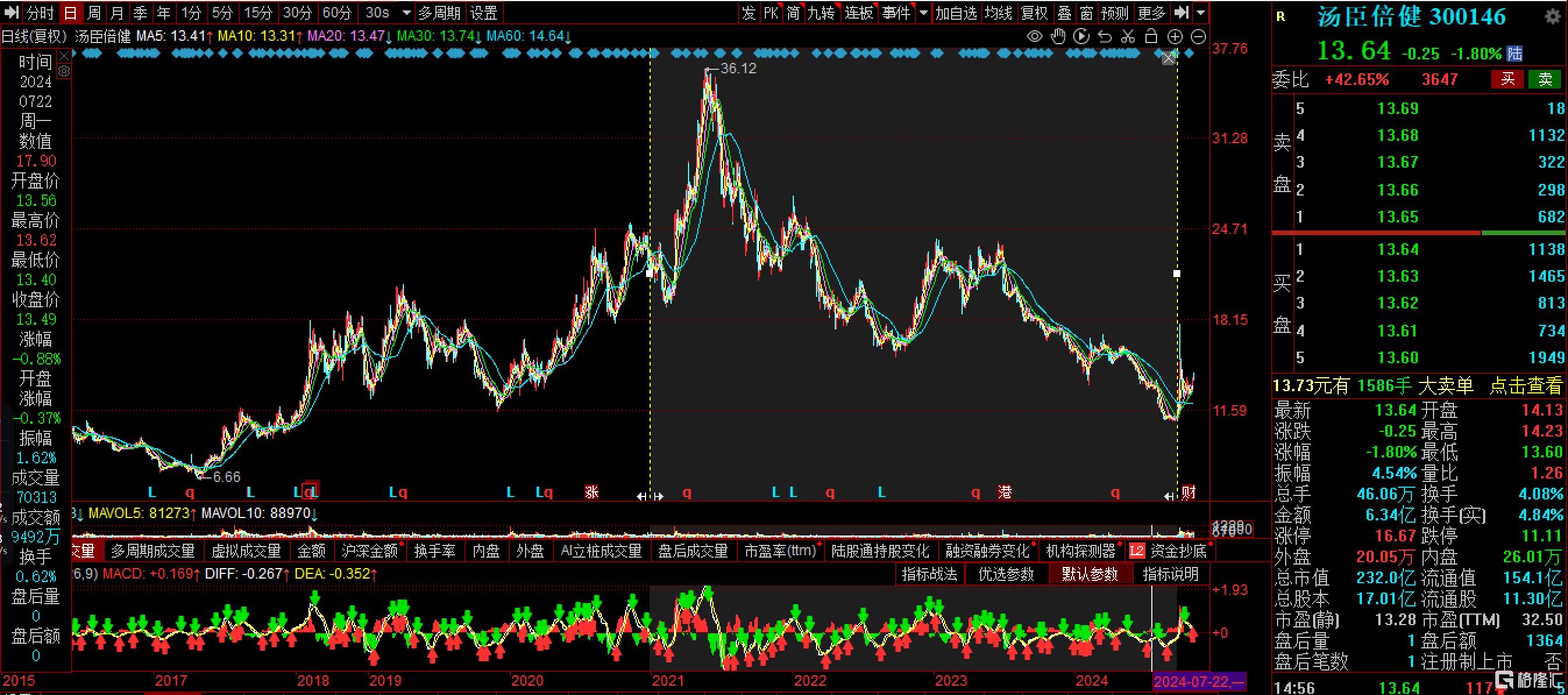Click the 陆 badge beside price change
The height and width of the screenshot is (695, 1568).
point(1514,54)
